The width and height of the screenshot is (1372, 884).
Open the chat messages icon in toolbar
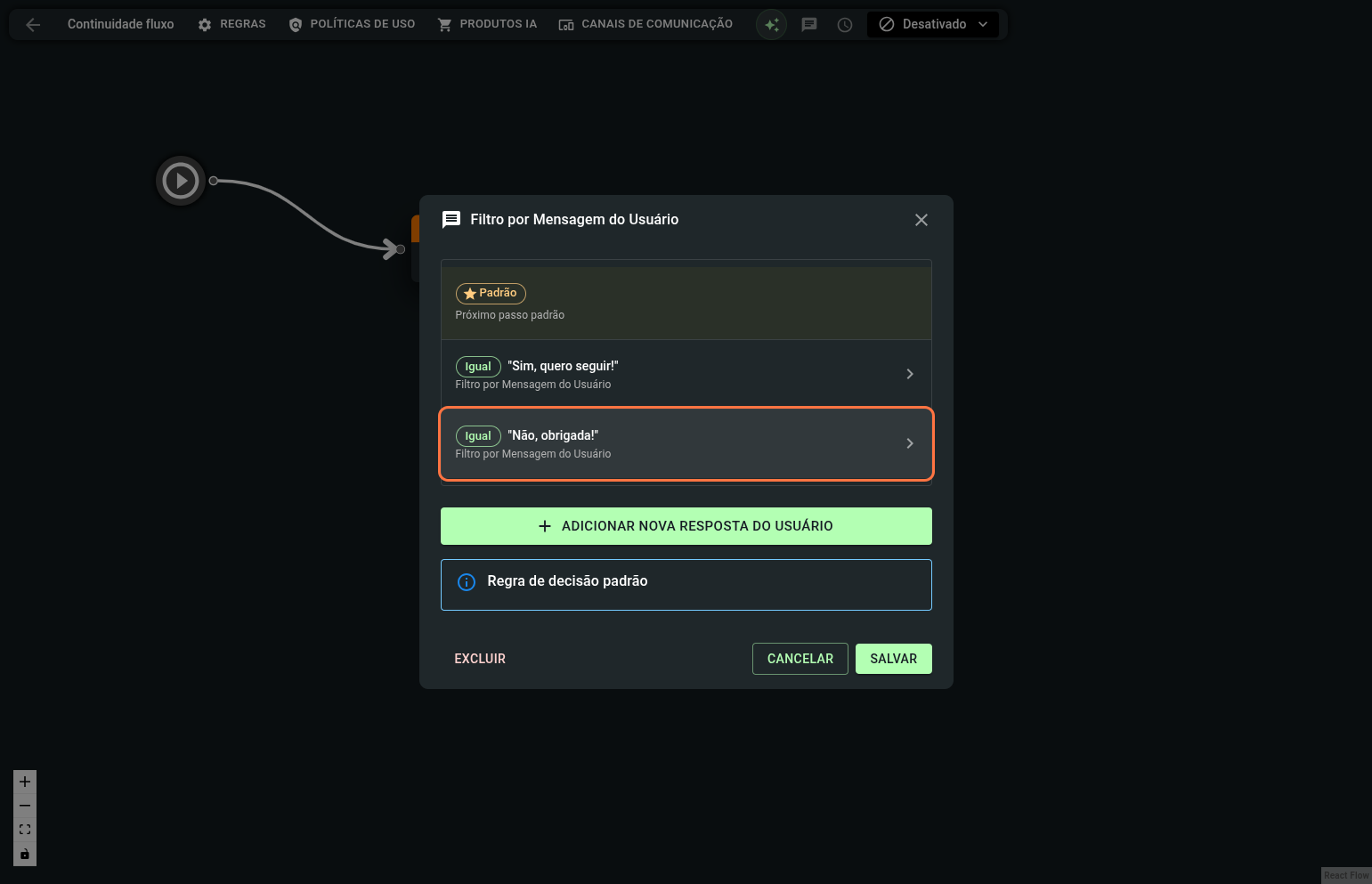pos(808,25)
